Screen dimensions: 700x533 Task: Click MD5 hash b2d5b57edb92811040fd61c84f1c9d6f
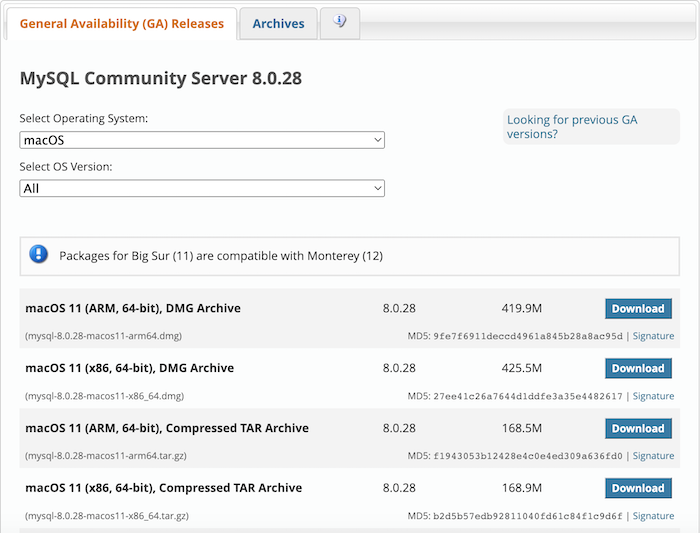[x=528, y=516]
